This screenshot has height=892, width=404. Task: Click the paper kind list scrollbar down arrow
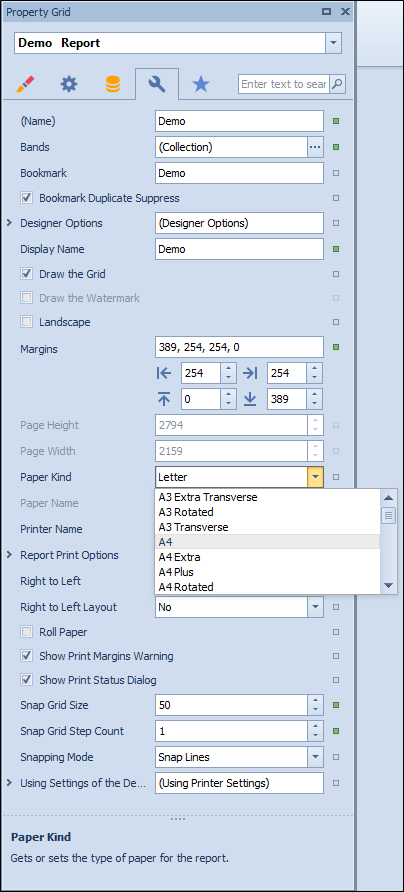click(x=389, y=585)
